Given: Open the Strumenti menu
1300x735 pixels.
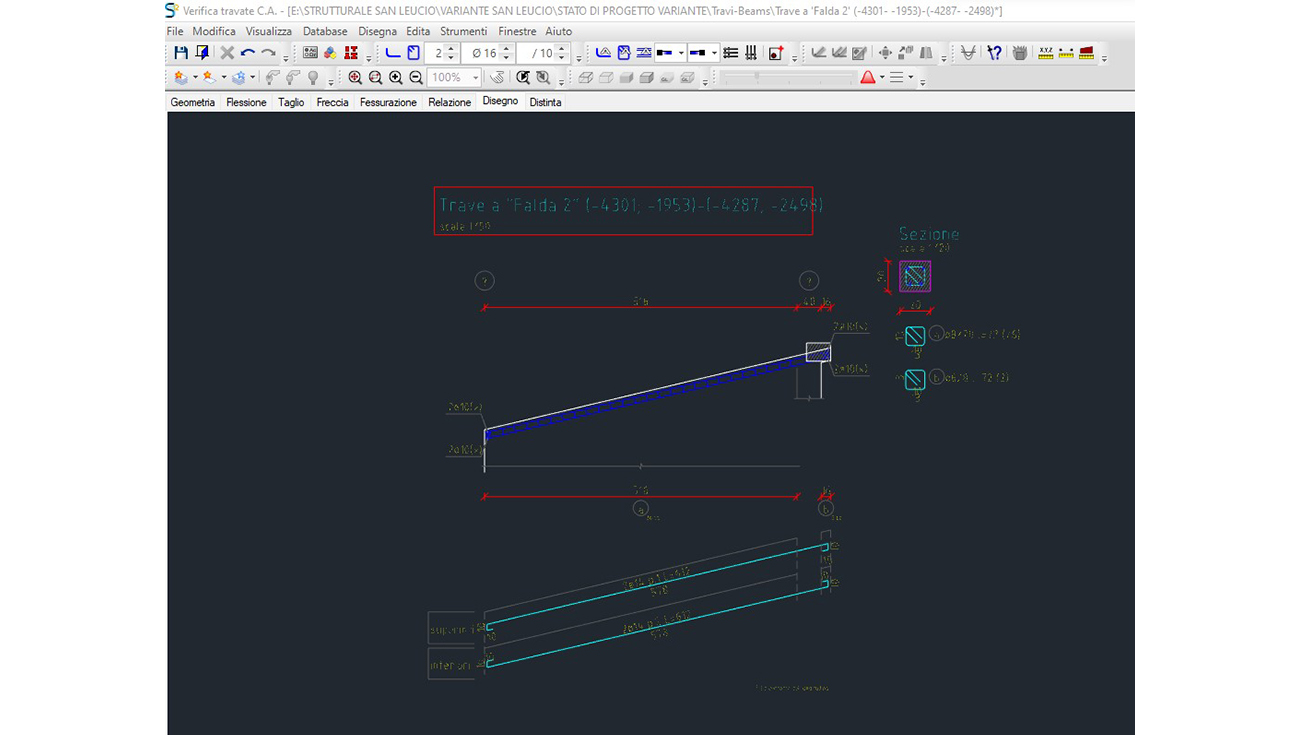Looking at the screenshot, I should click(463, 31).
